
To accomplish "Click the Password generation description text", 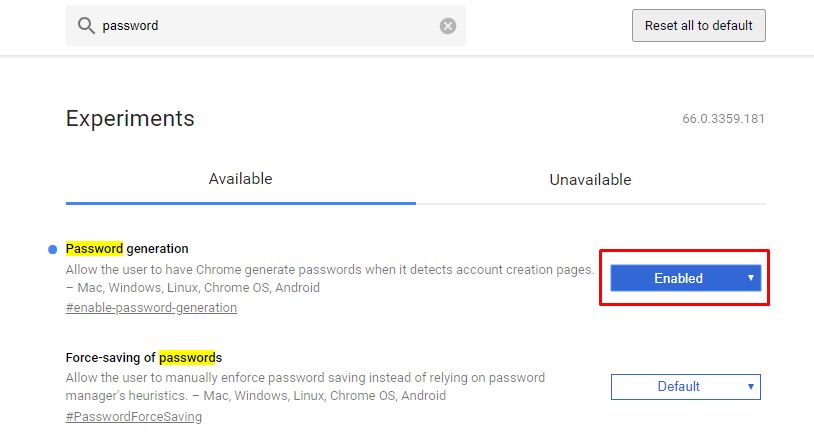I will pyautogui.click(x=330, y=270).
